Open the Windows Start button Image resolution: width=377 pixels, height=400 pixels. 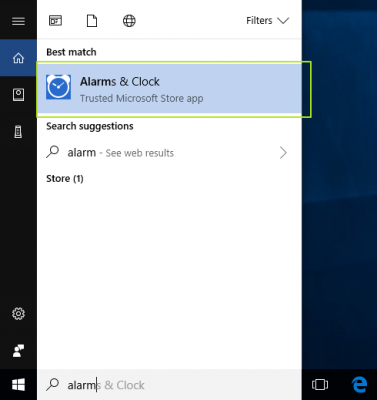(x=18, y=385)
